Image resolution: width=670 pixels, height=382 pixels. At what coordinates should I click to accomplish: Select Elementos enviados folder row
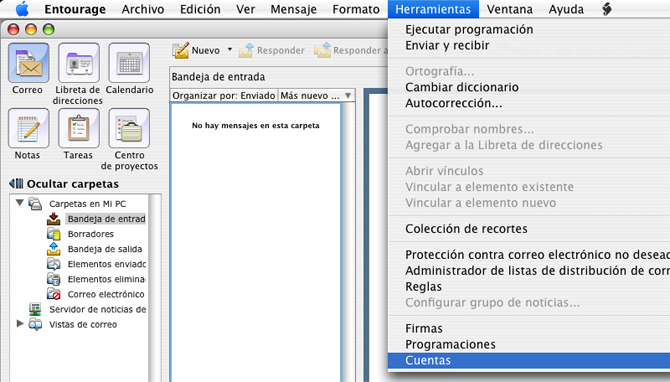click(x=79, y=264)
